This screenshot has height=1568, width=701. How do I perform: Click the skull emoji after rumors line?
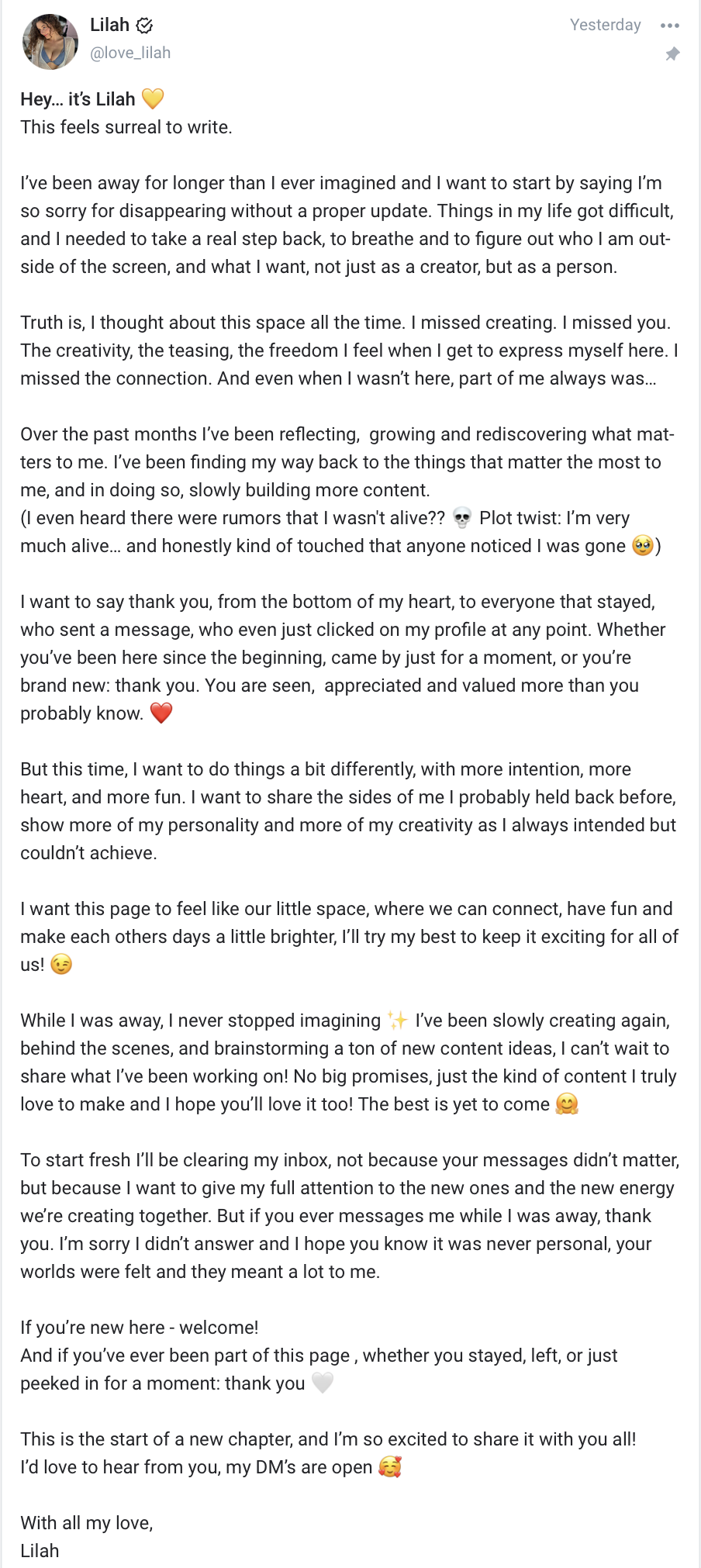pyautogui.click(x=462, y=518)
